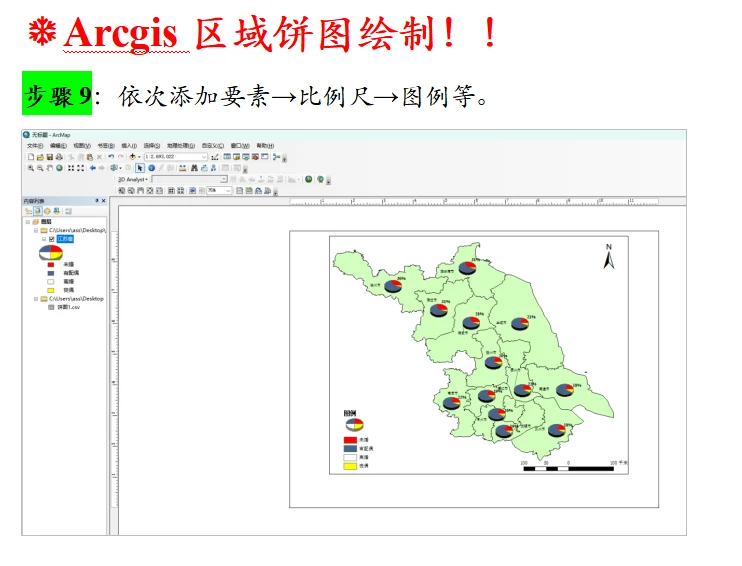Click the yellow 丧偶 color swatch
Image resolution: width=742 pixels, height=566 pixels.
[x=51, y=290]
